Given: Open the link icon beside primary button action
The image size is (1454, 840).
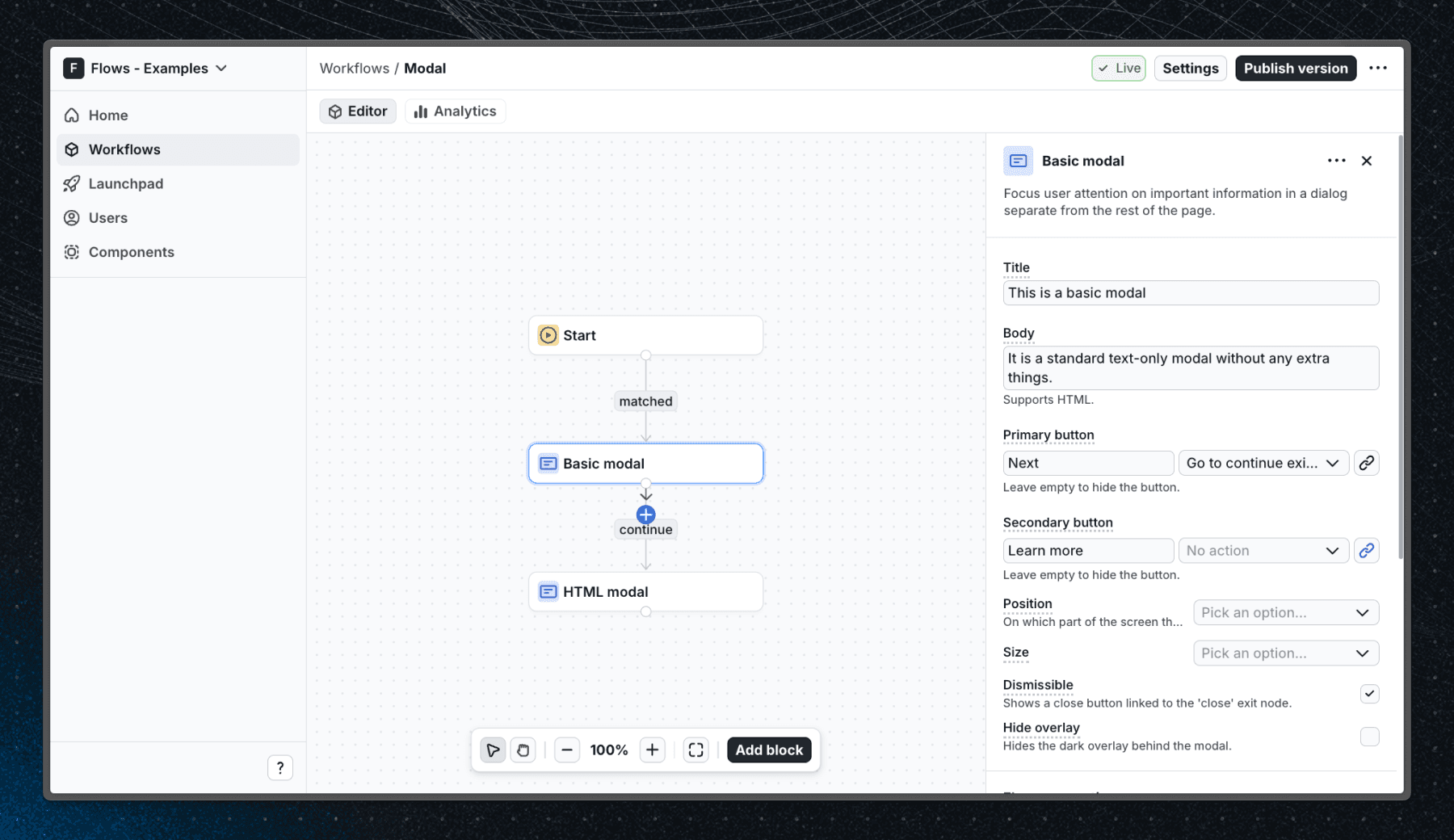Looking at the screenshot, I should pyautogui.click(x=1367, y=463).
